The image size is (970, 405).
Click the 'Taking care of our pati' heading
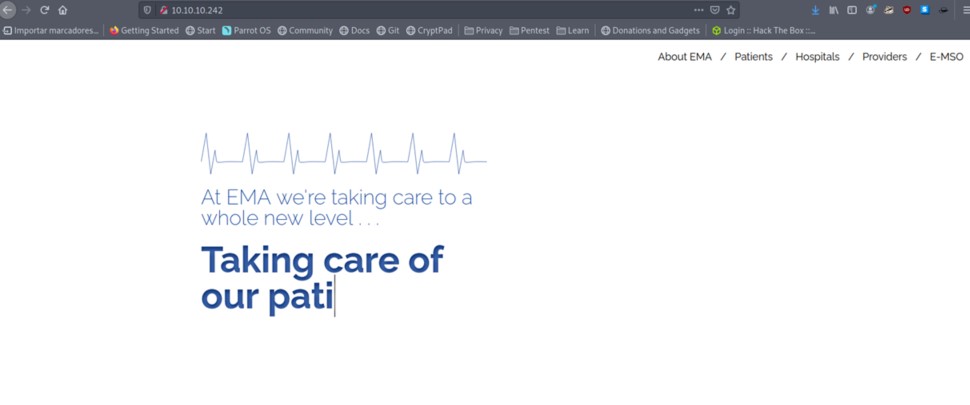tap(322, 278)
